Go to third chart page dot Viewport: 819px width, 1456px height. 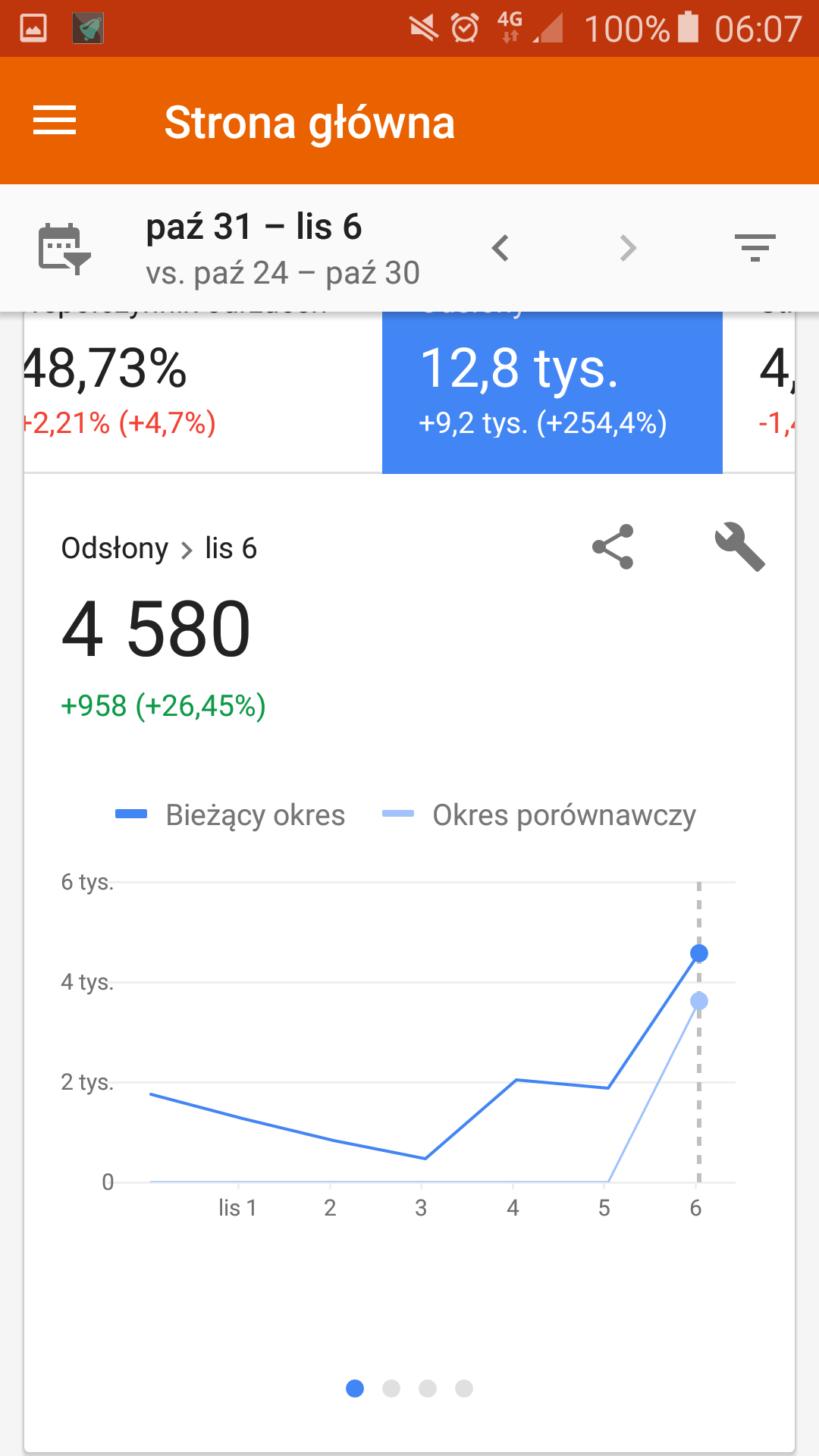[x=428, y=1389]
